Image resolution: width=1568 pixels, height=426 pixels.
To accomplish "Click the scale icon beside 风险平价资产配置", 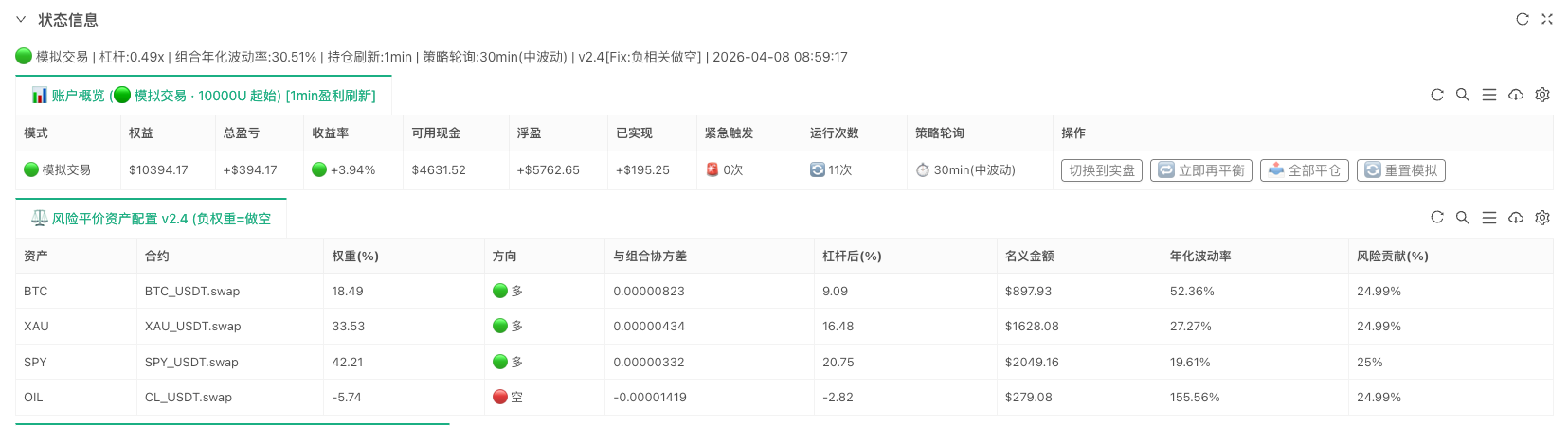I will (x=40, y=218).
